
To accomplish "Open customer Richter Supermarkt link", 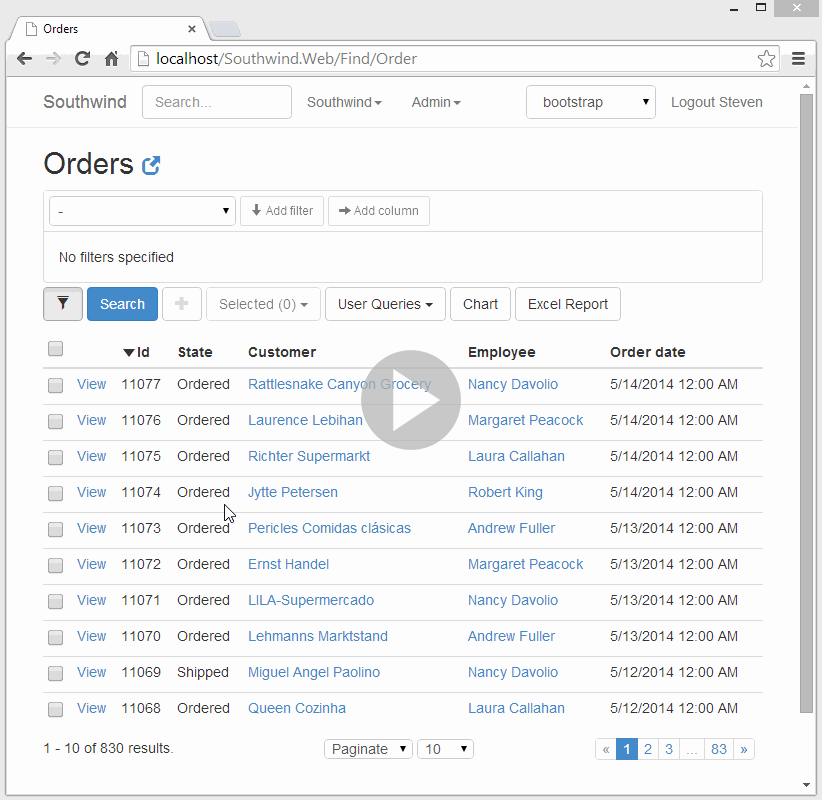I will pyautogui.click(x=309, y=456).
